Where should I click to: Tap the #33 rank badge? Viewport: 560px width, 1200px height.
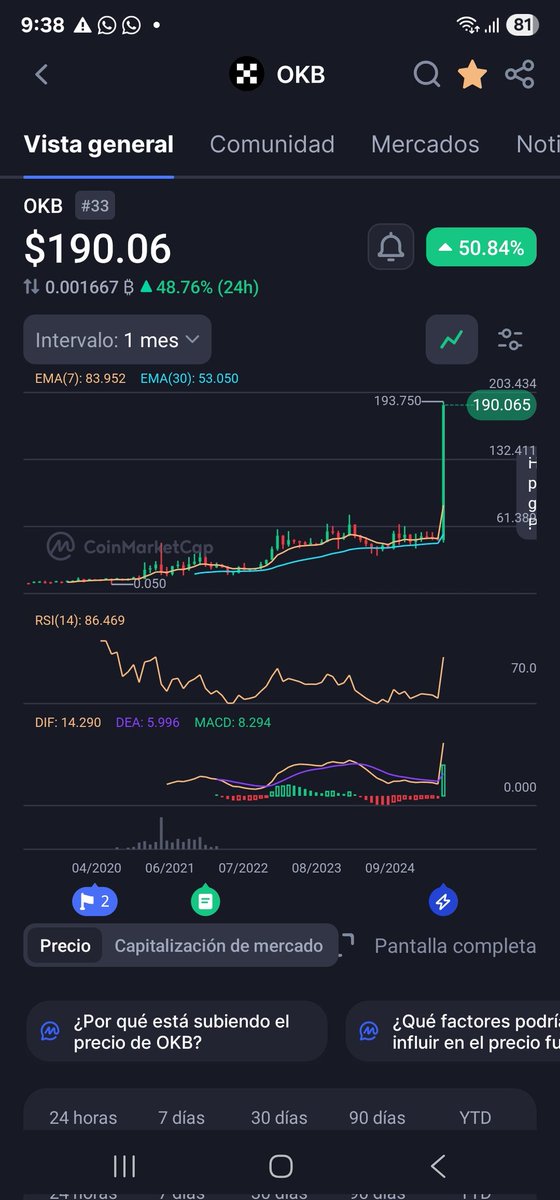95,206
